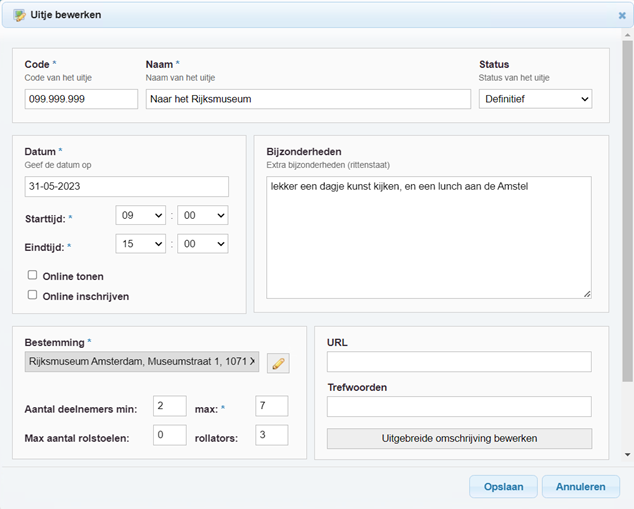Click into the Bijzonderheden text area
This screenshot has width=634, height=509.
point(428,237)
